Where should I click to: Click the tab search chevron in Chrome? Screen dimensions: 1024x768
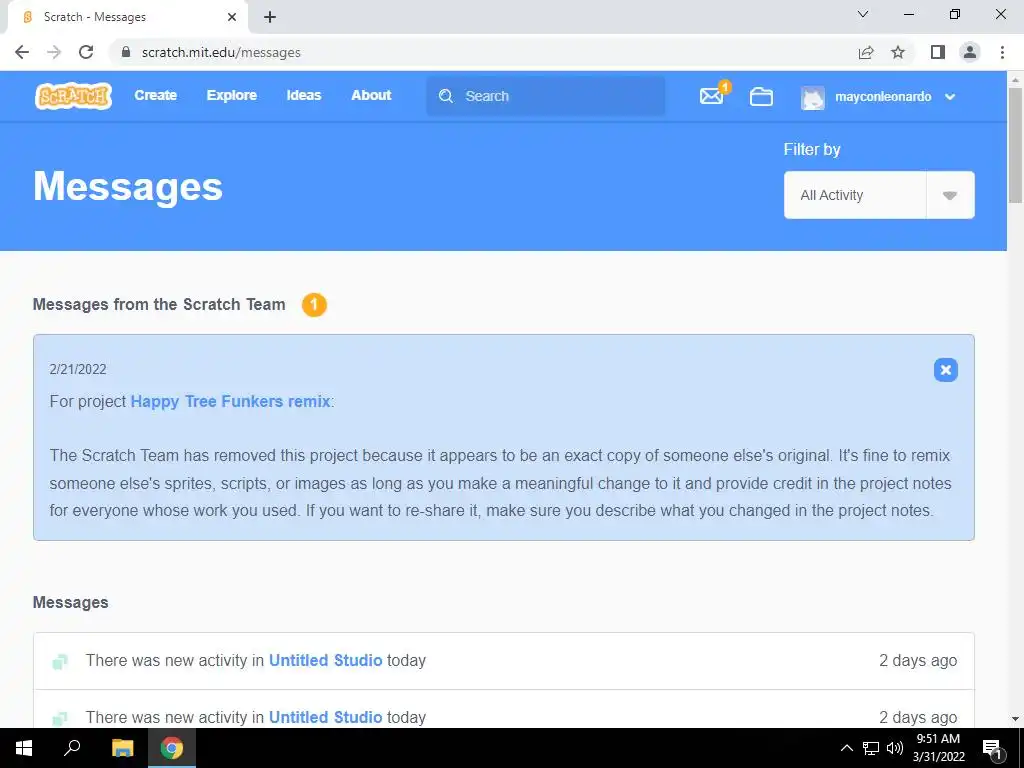[x=863, y=14]
